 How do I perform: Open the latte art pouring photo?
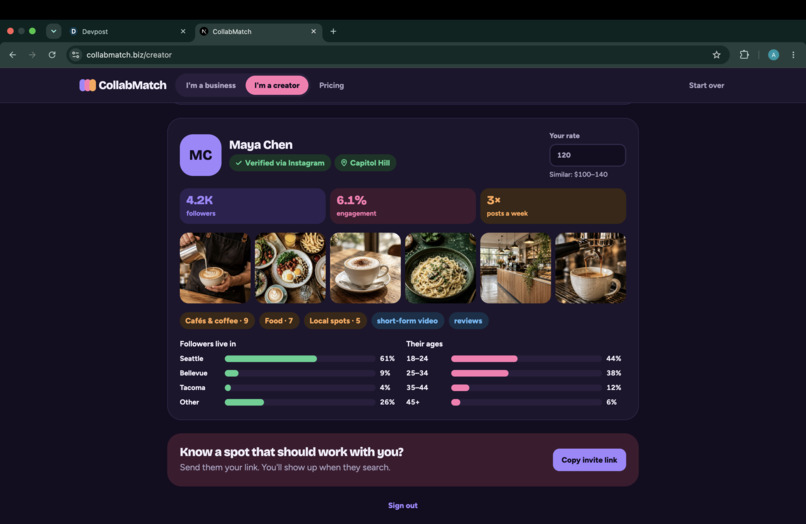(215, 268)
